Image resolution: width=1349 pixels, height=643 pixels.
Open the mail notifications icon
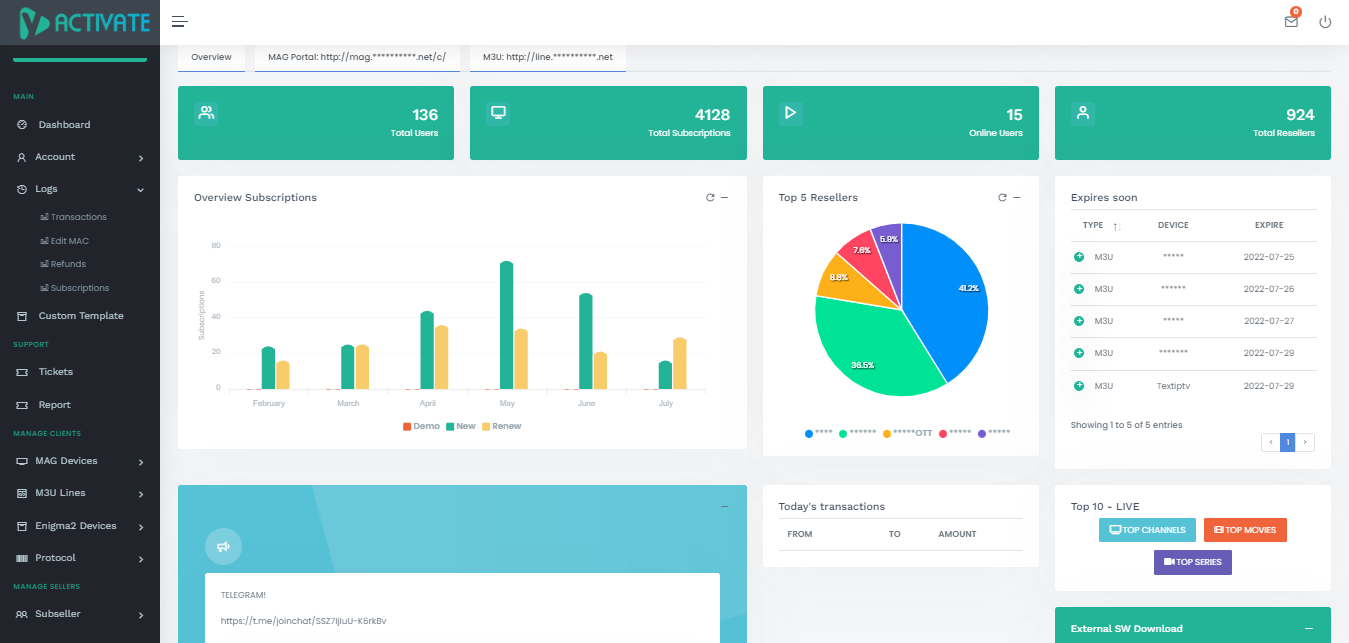pyautogui.click(x=1291, y=21)
